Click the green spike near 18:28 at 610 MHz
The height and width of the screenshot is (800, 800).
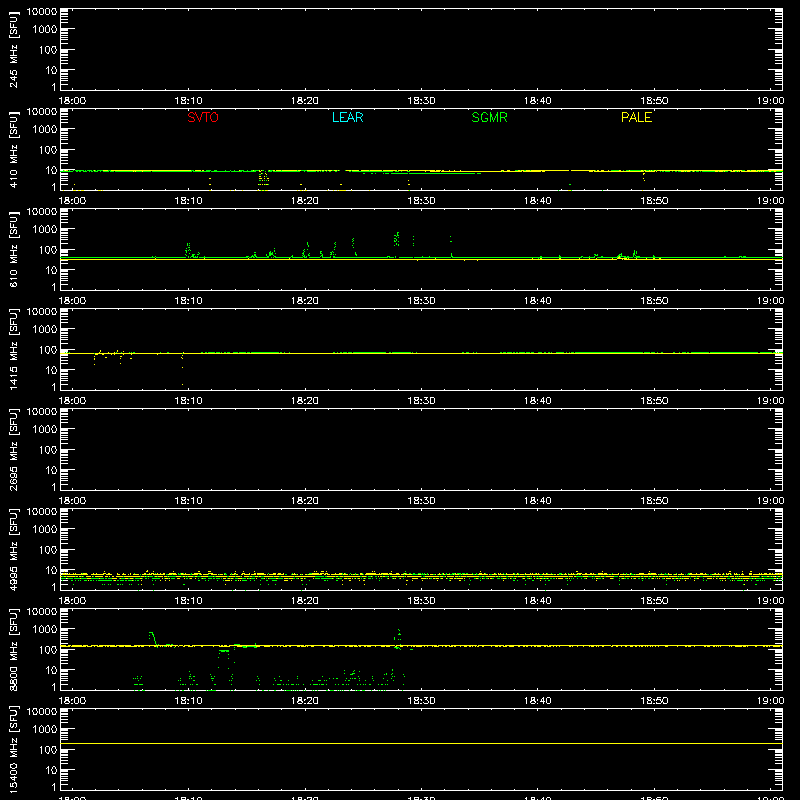point(397,239)
